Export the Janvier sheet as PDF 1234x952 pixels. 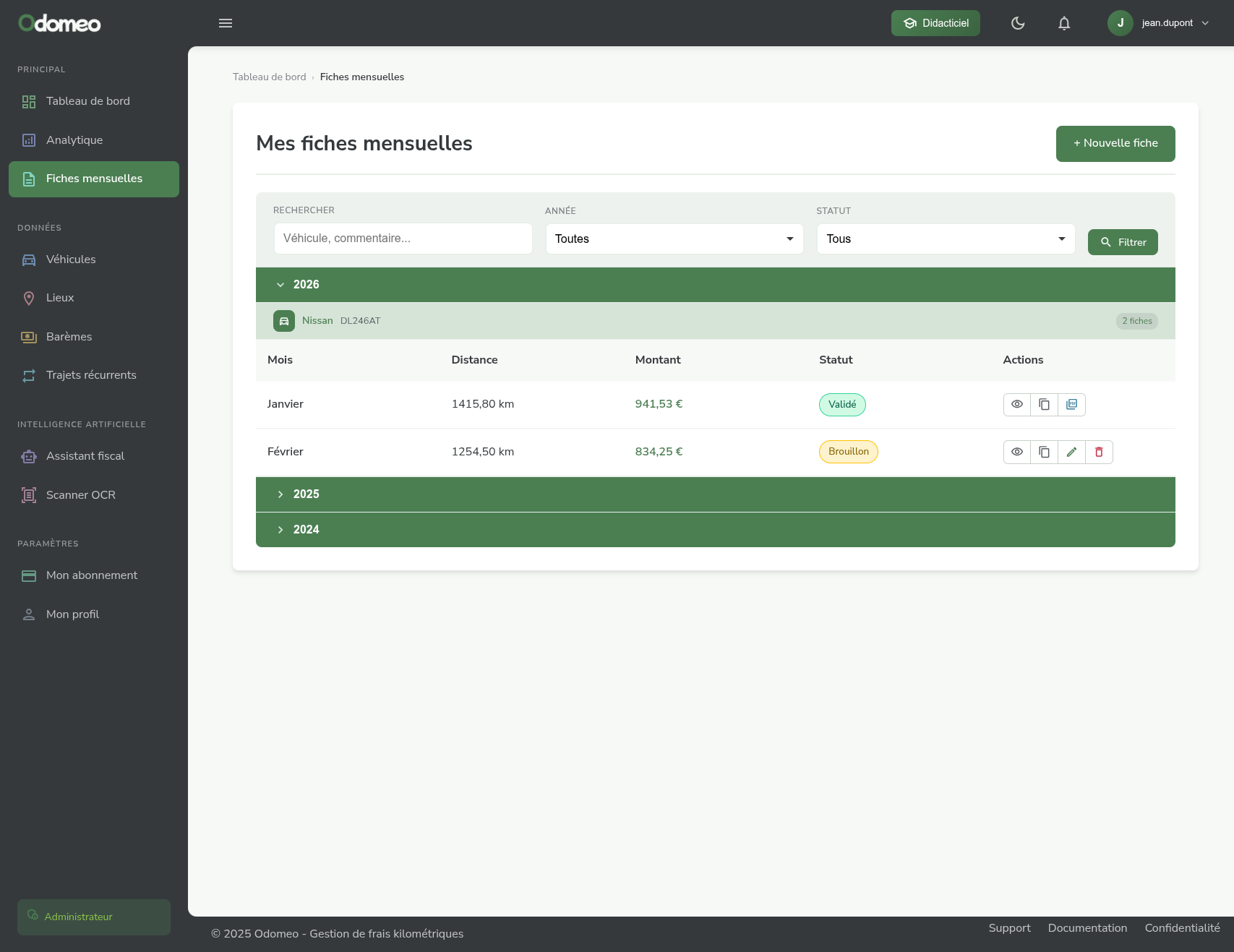pos(1071,404)
